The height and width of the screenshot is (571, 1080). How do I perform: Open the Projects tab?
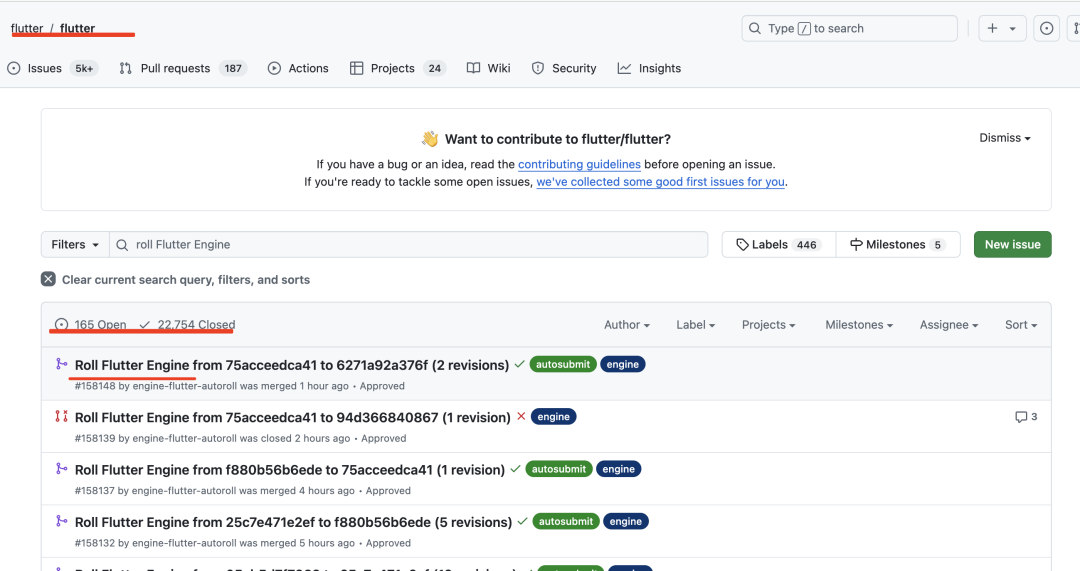point(398,68)
